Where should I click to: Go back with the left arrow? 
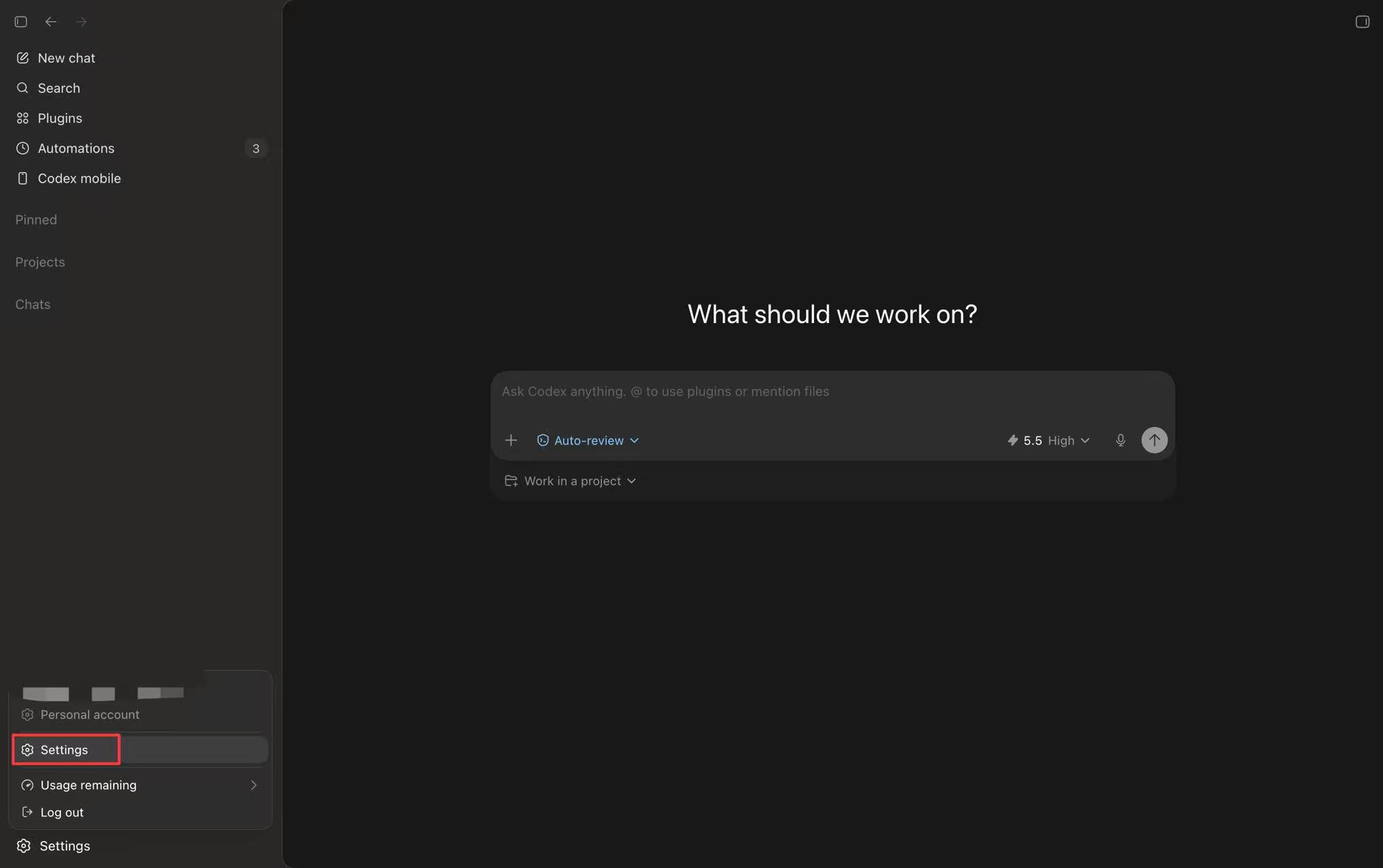coord(51,22)
